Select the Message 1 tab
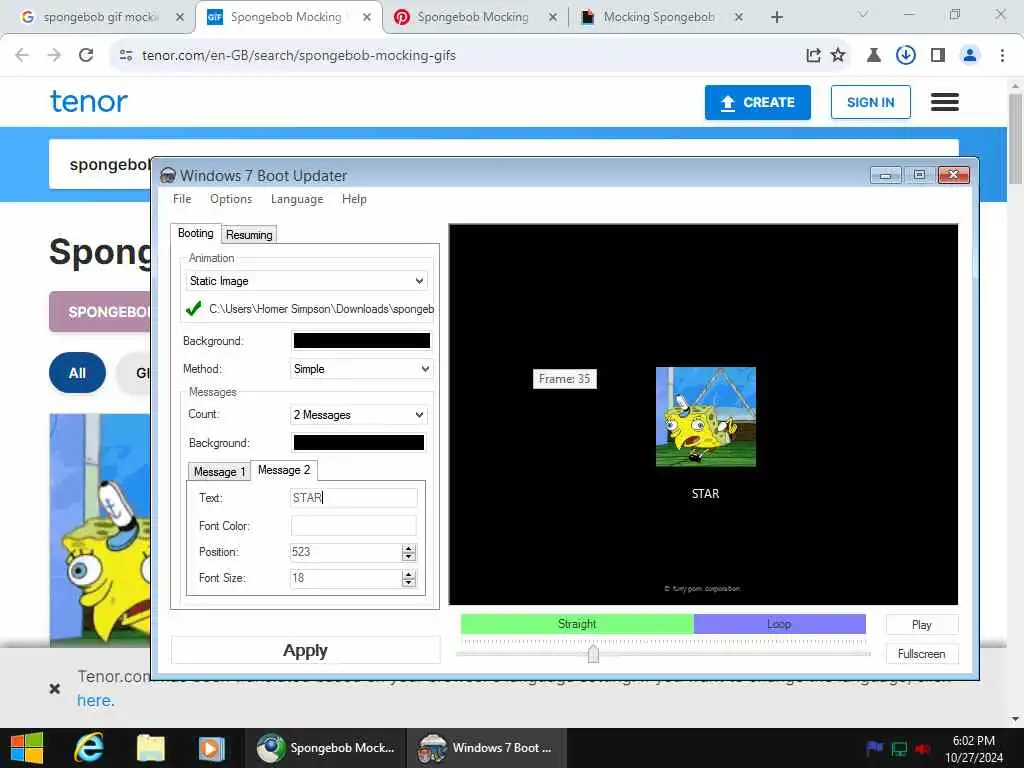This screenshot has width=1024, height=768. coord(219,472)
